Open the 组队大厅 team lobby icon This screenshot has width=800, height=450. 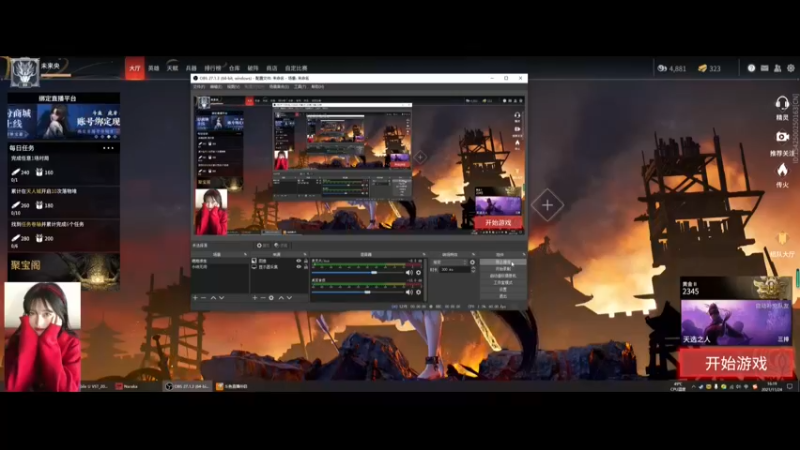pyautogui.click(x=782, y=239)
